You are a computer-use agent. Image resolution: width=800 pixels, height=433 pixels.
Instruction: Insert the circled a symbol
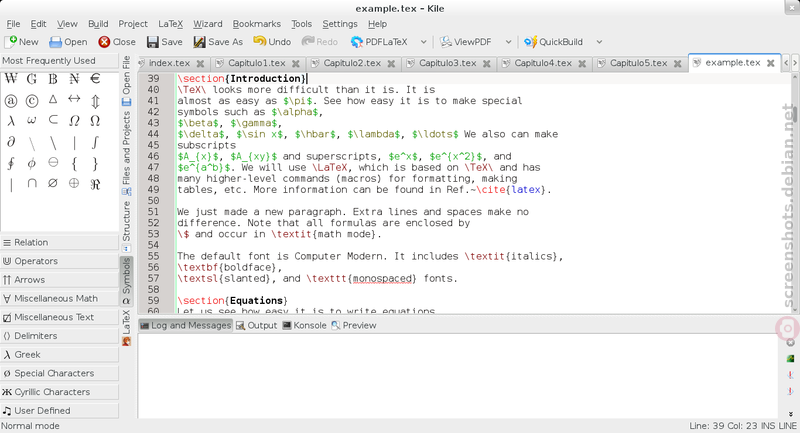(11, 101)
